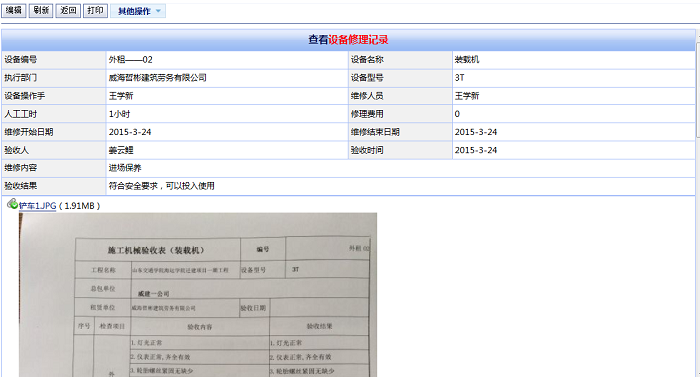Click the (1.91MB) file size text
This screenshot has width=700, height=377.
tap(79, 206)
